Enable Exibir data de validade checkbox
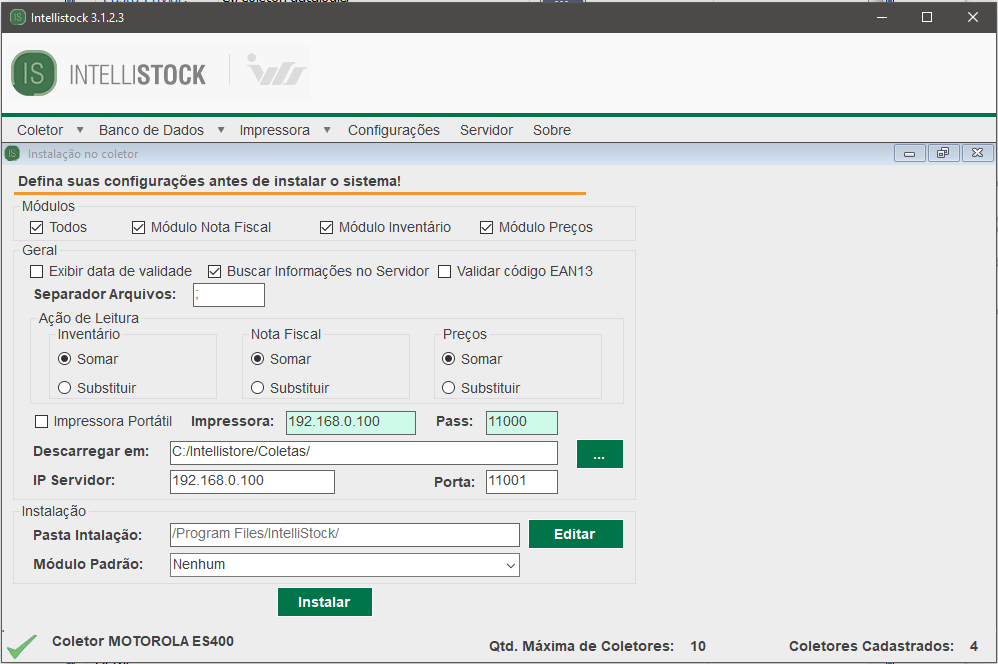Viewport: 998px width, 664px height. 37,271
